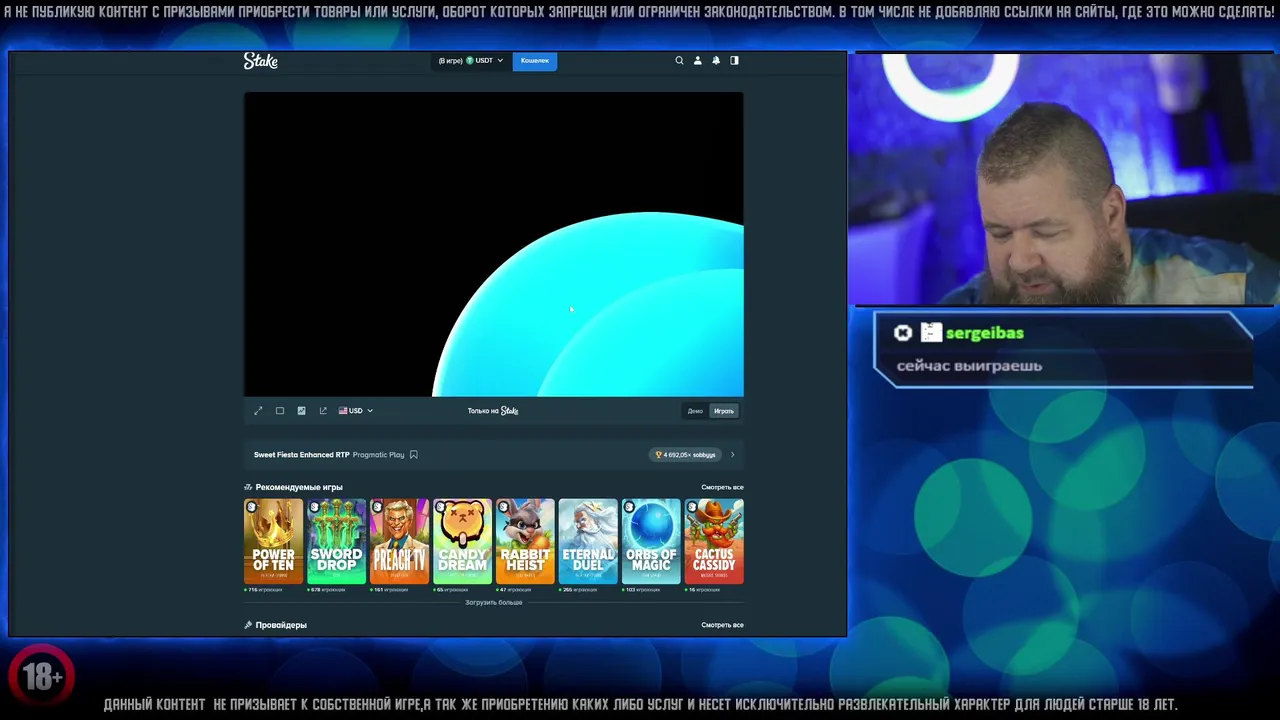Click Загрузить больше load more
Viewport: 1280px width, 720px height.
click(x=494, y=603)
